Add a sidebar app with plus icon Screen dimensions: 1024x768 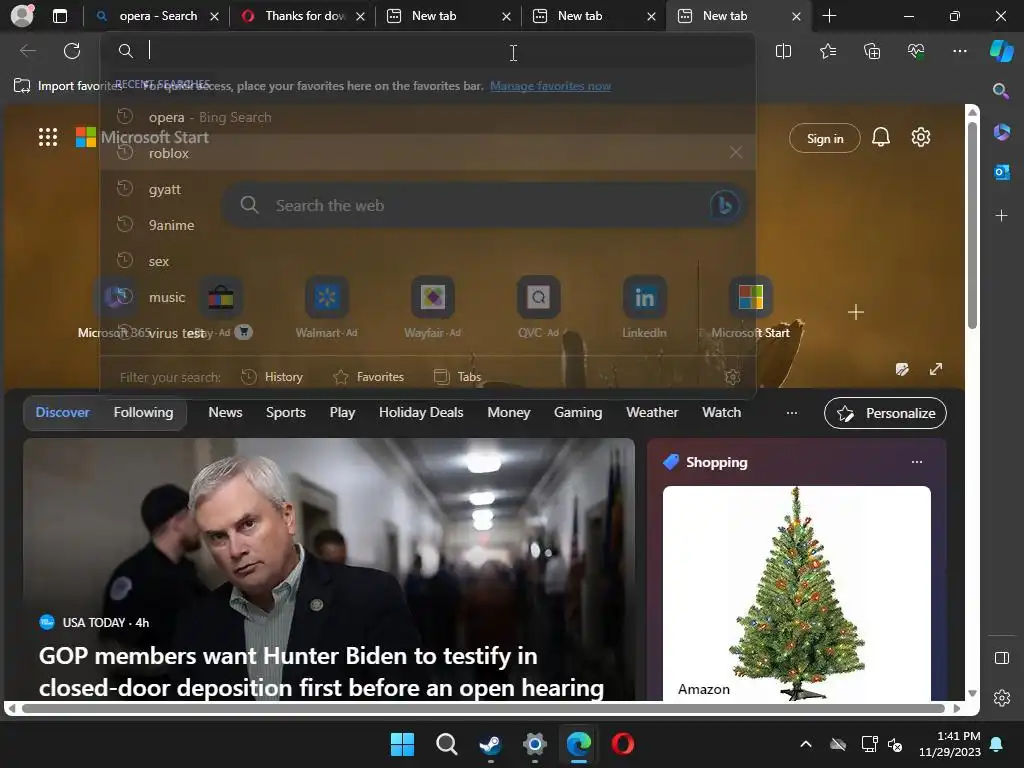(x=1001, y=216)
